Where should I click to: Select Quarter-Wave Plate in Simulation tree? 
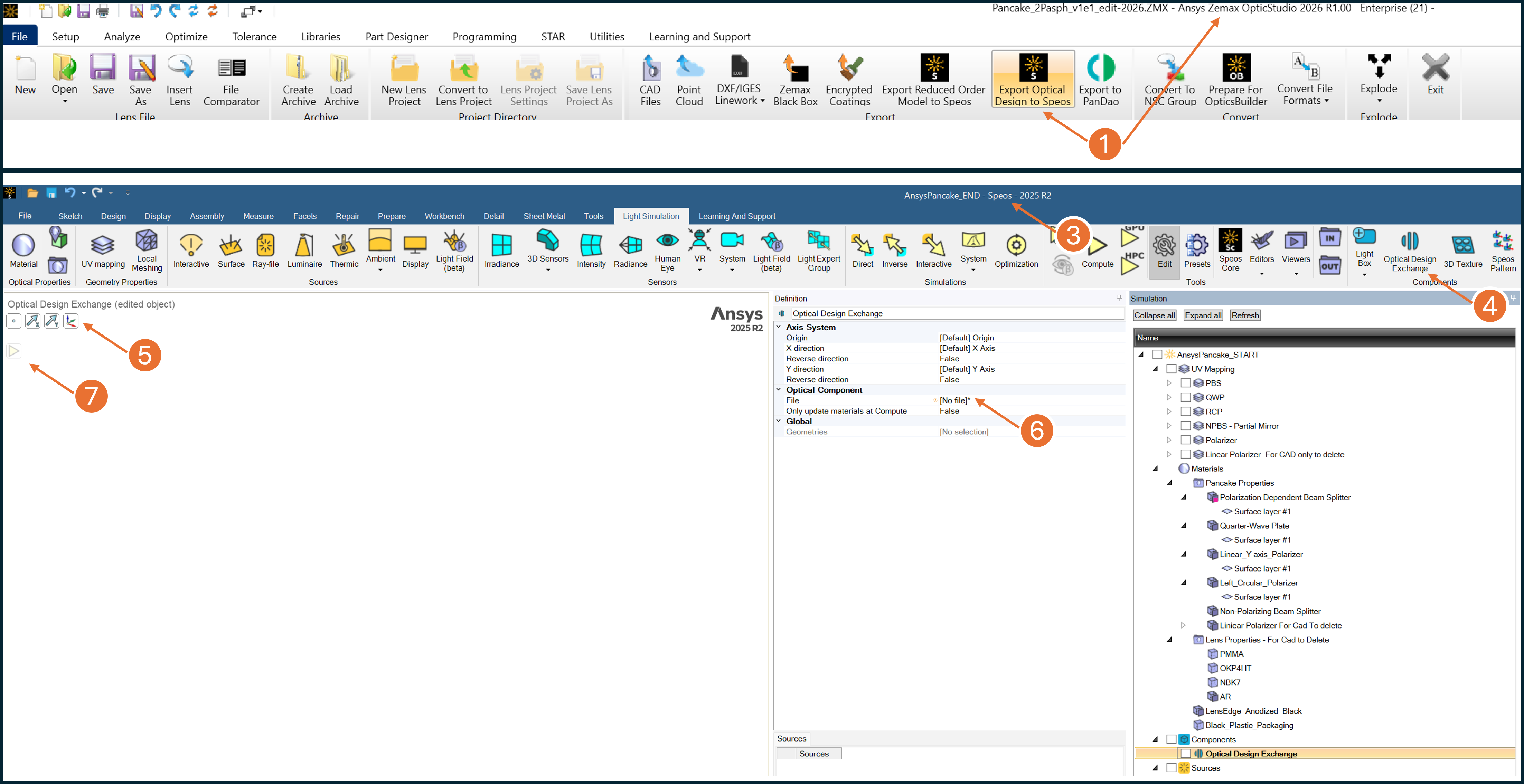tap(1254, 526)
